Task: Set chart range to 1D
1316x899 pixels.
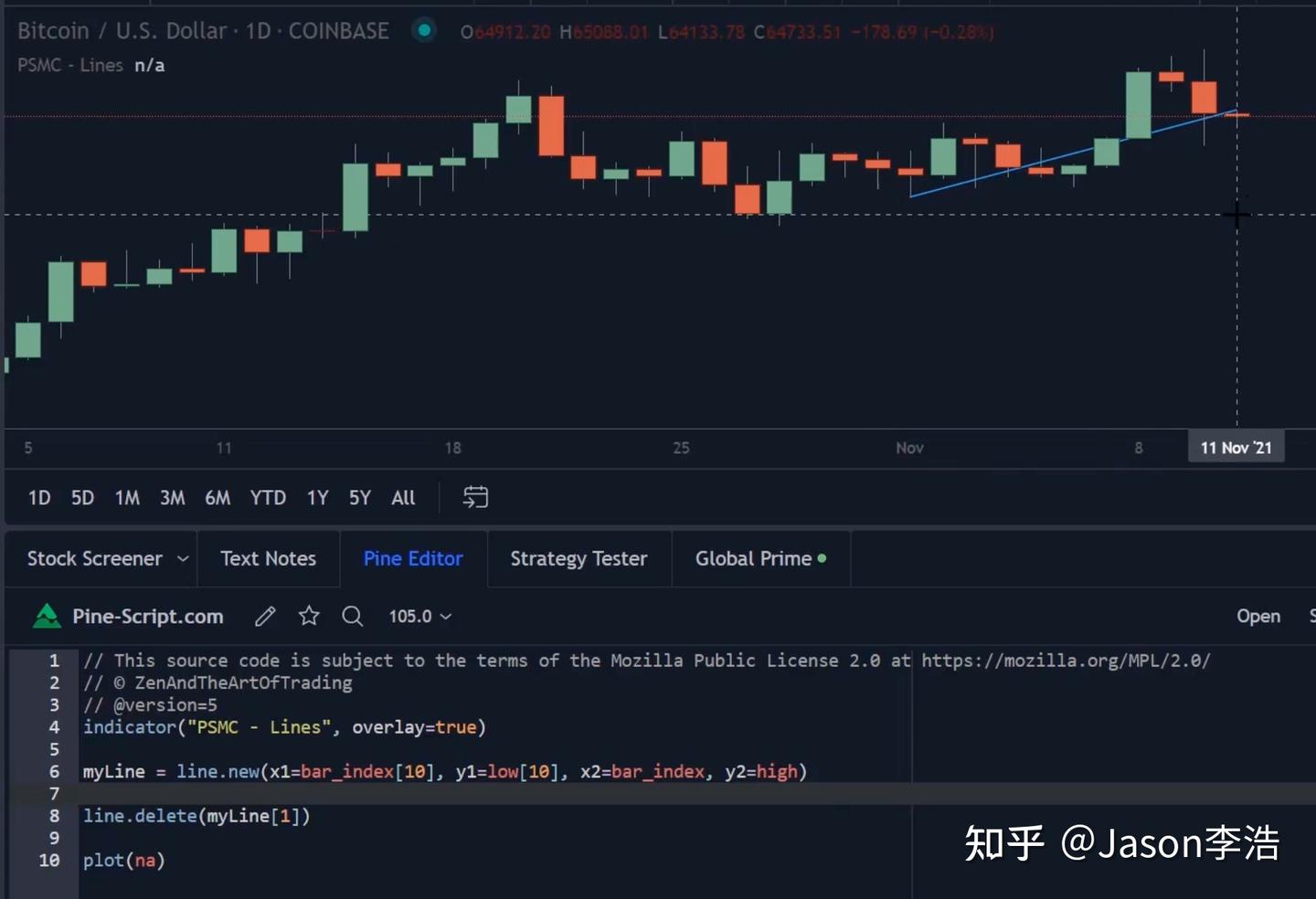Action: click(39, 498)
